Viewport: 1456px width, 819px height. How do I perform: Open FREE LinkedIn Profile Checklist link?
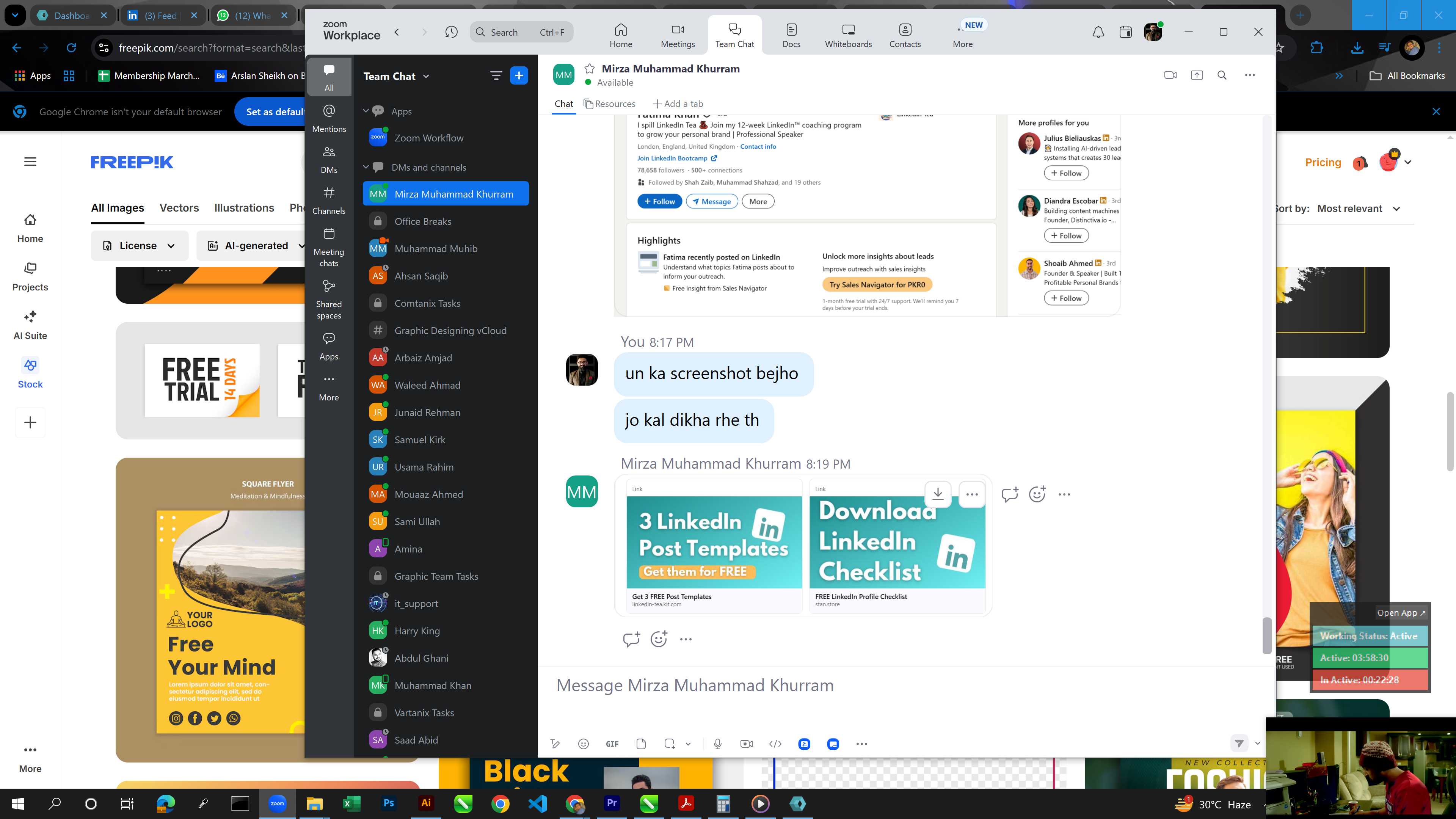[x=897, y=546]
